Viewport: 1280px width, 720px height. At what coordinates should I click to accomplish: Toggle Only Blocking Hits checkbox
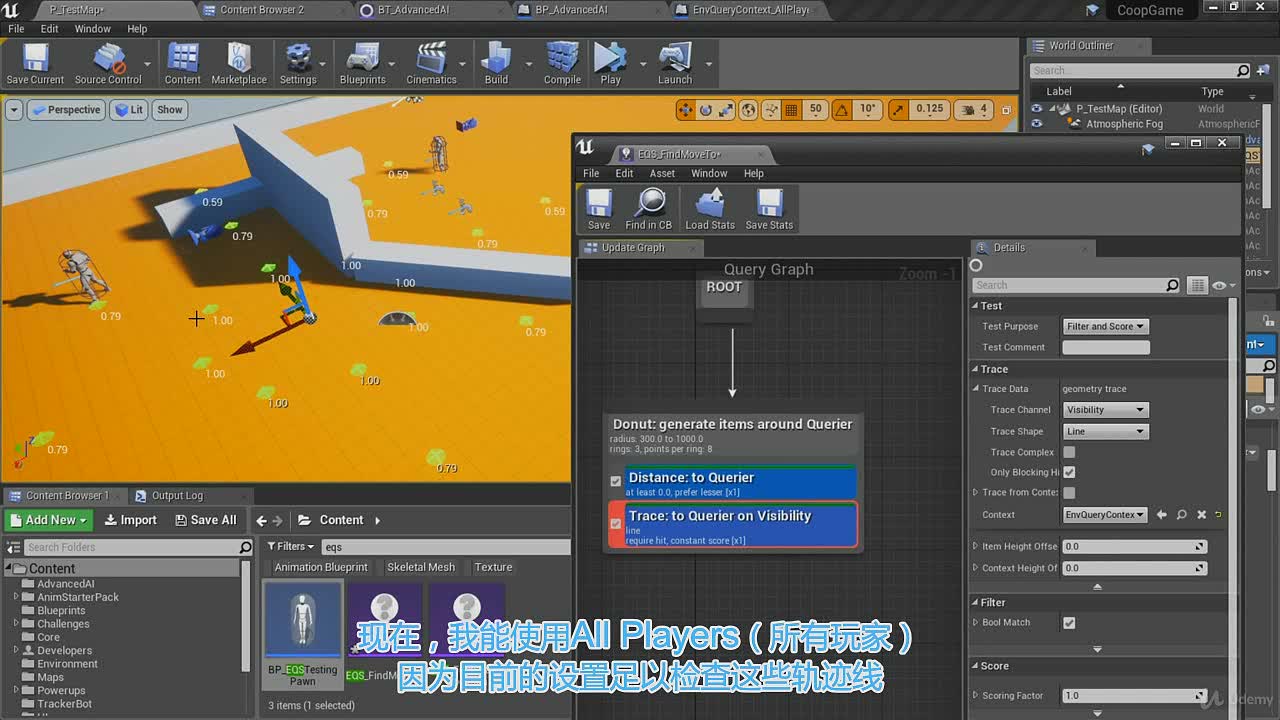point(1069,472)
